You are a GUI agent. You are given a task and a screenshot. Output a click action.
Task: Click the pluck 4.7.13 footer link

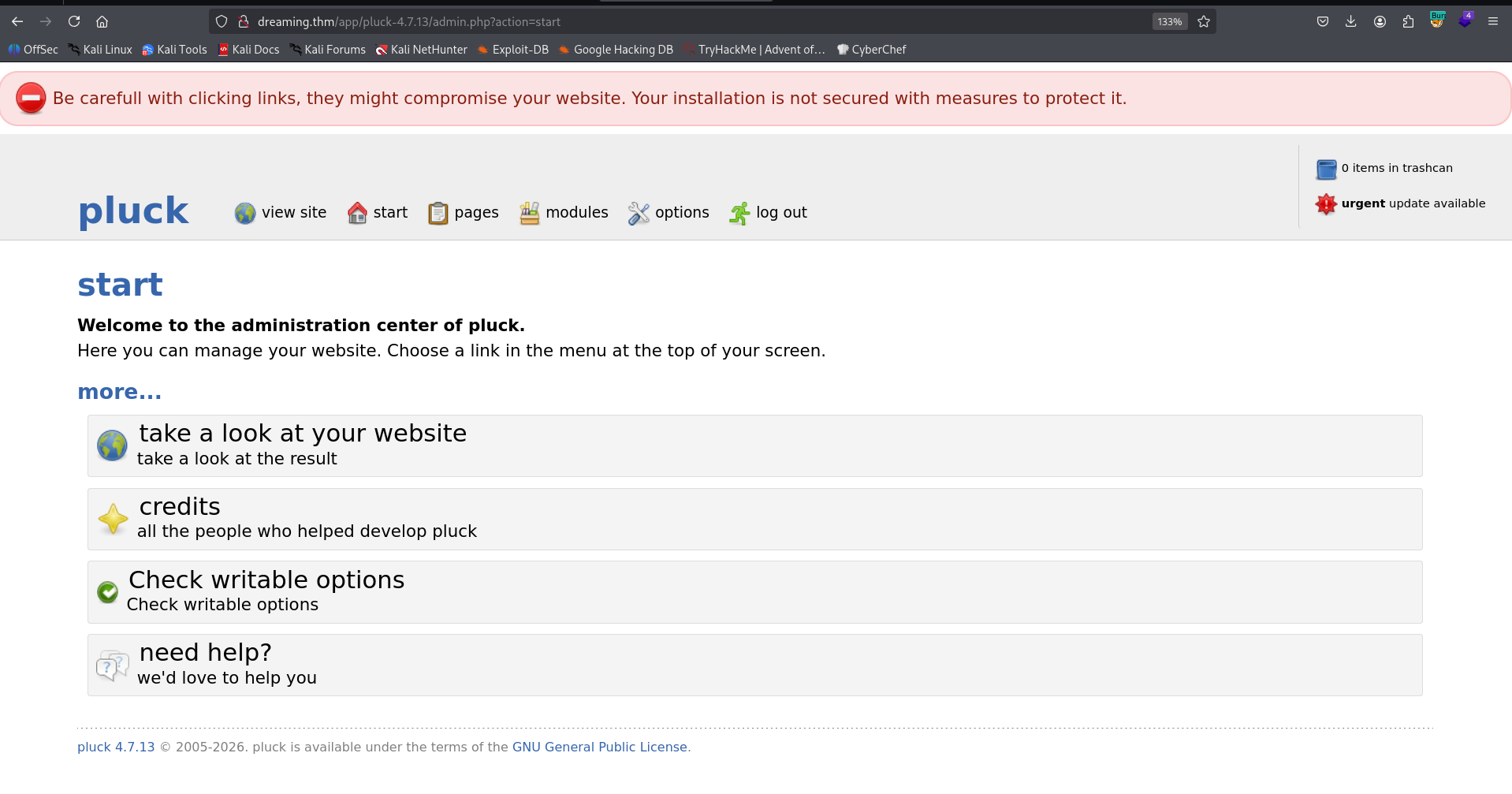point(116,747)
